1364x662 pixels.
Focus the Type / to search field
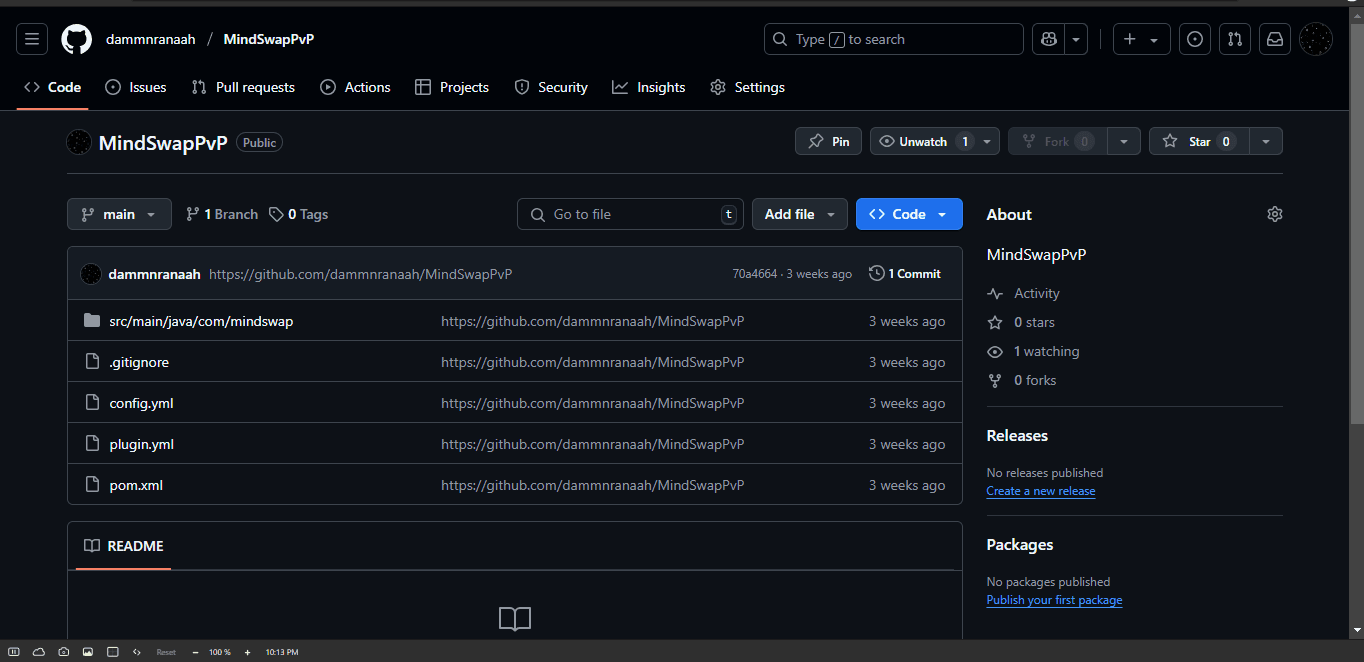[x=894, y=39]
